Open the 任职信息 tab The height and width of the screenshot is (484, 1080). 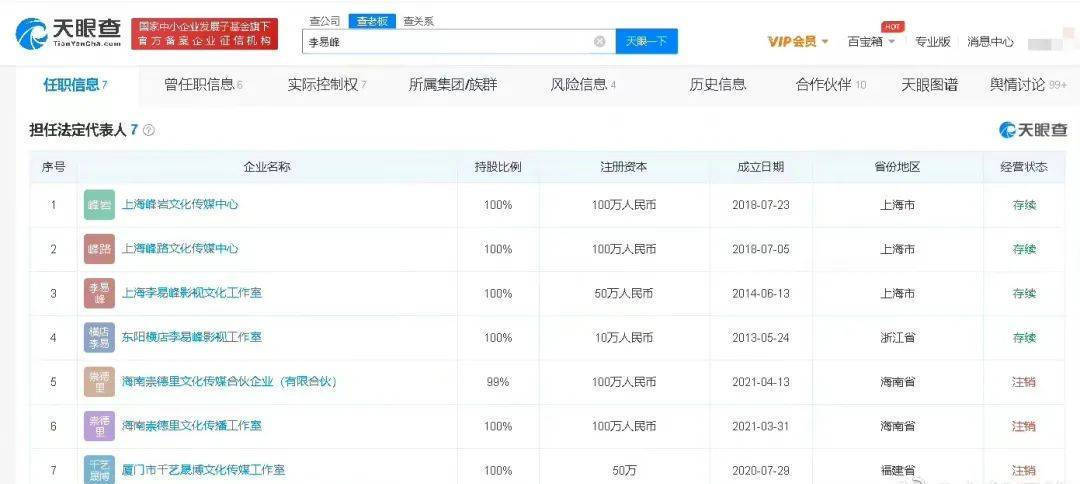[x=76, y=85]
